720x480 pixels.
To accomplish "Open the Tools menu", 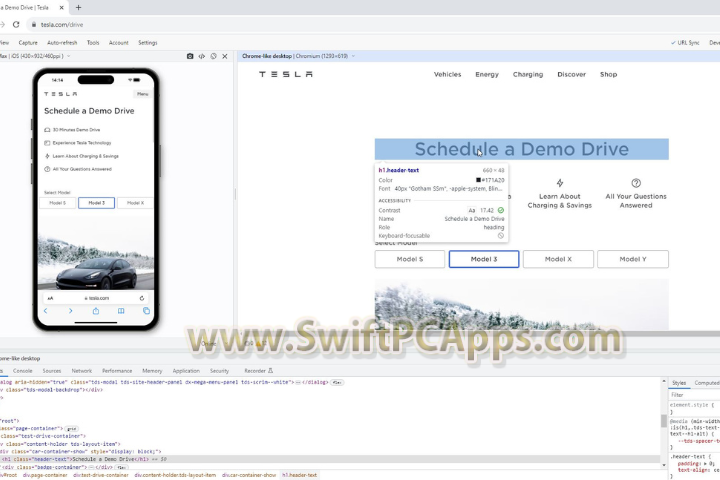I will [93, 43].
